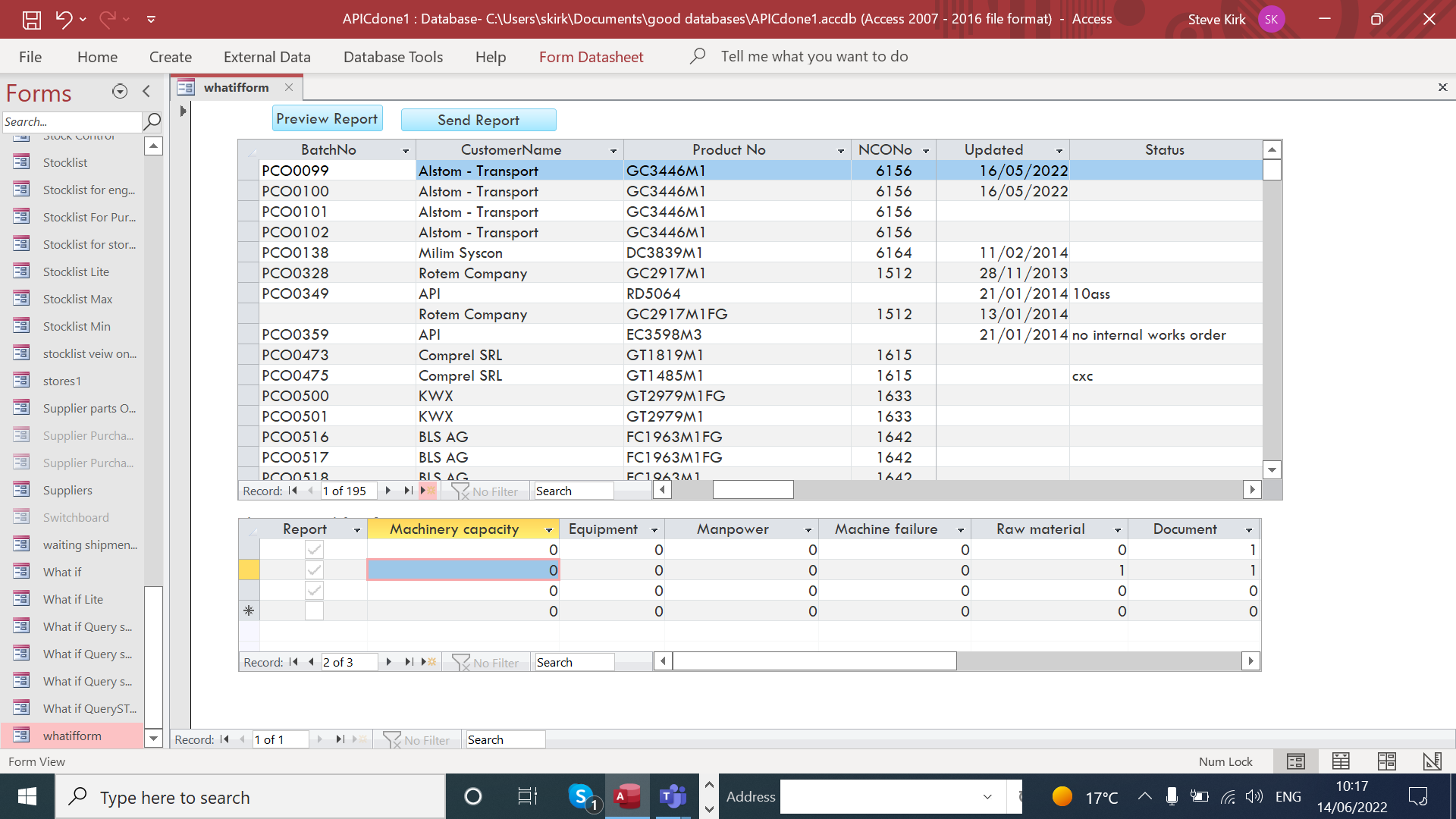Open CustomerName column filter dropdown

pyautogui.click(x=613, y=151)
